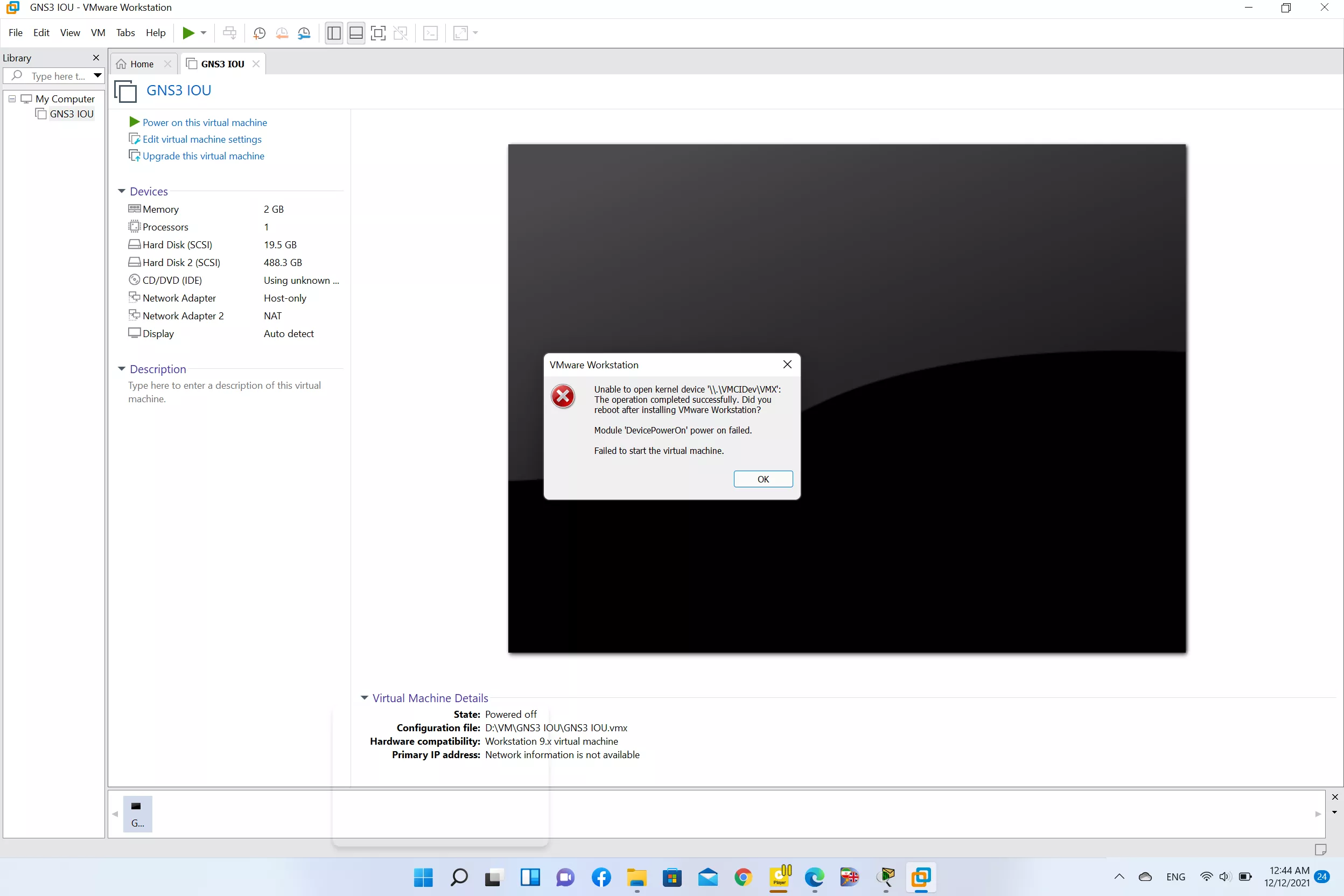
Task: Click OK in the error dialog
Action: click(763, 479)
